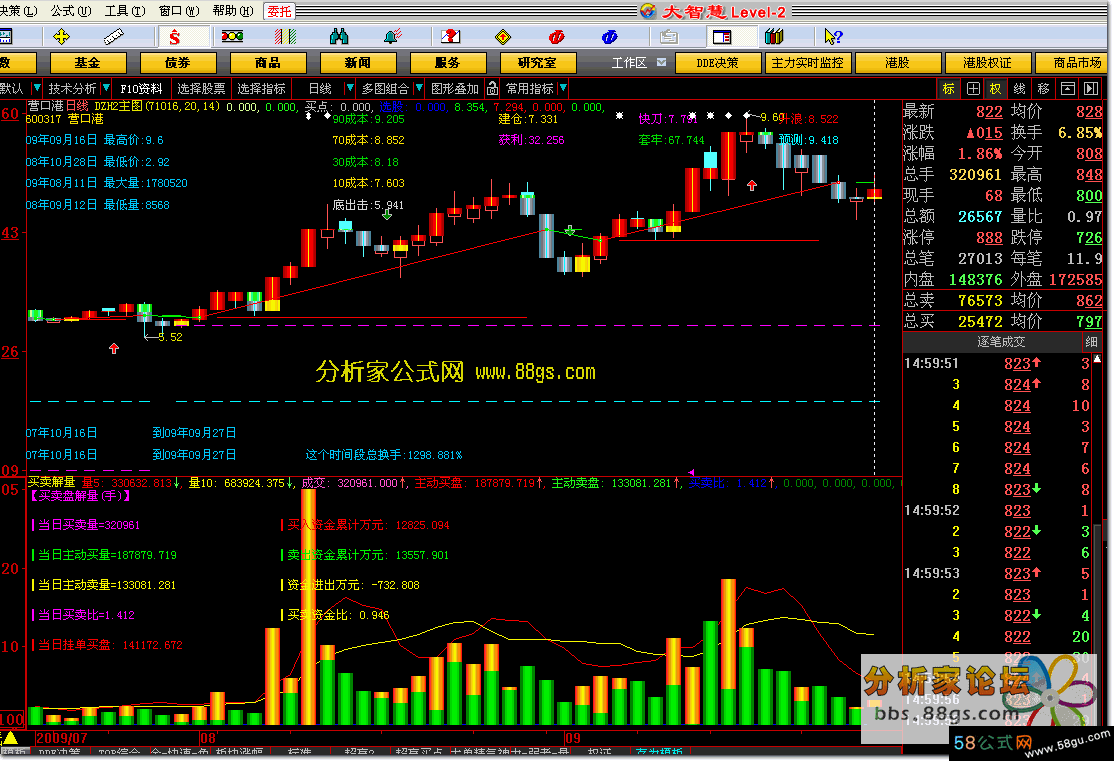The width and height of the screenshot is (1114, 761).
Task: Click the skip-to-end arrow icon at top right
Action: coord(1091,89)
